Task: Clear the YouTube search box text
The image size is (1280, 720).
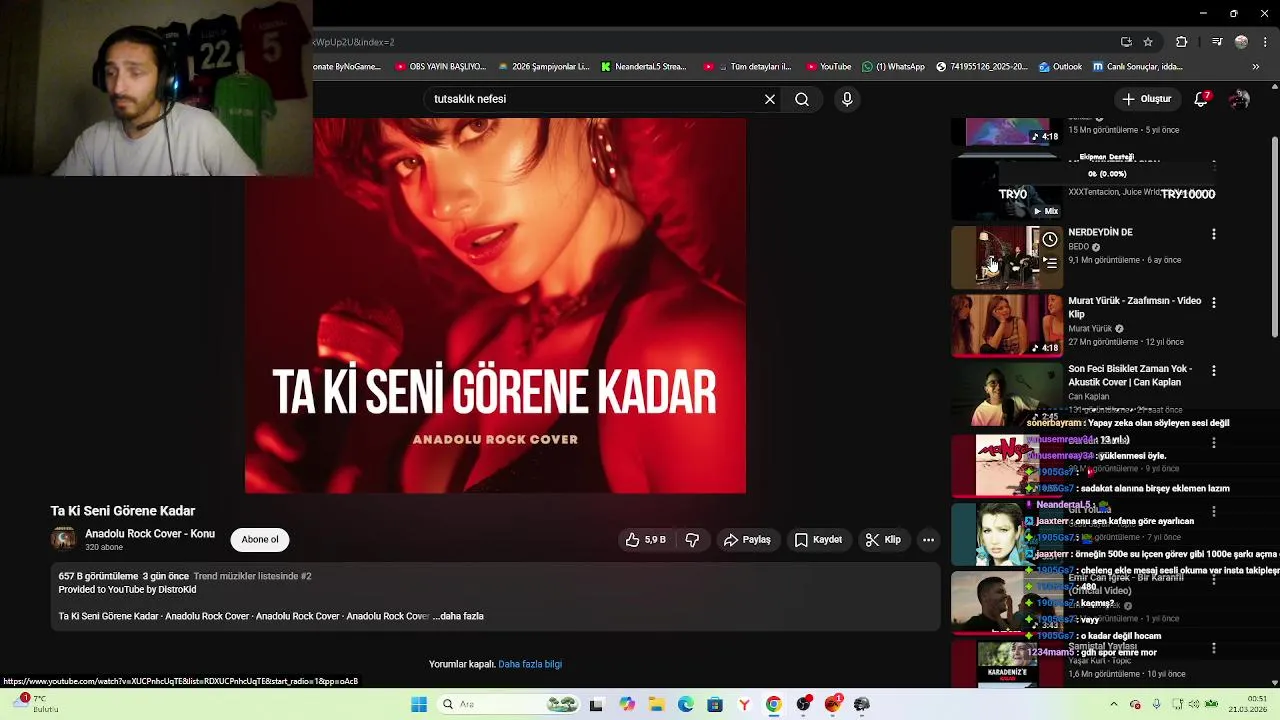Action: tap(770, 99)
